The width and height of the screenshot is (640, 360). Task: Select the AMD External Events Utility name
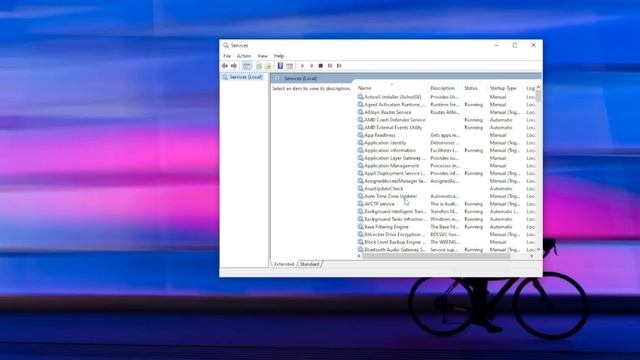click(x=393, y=127)
